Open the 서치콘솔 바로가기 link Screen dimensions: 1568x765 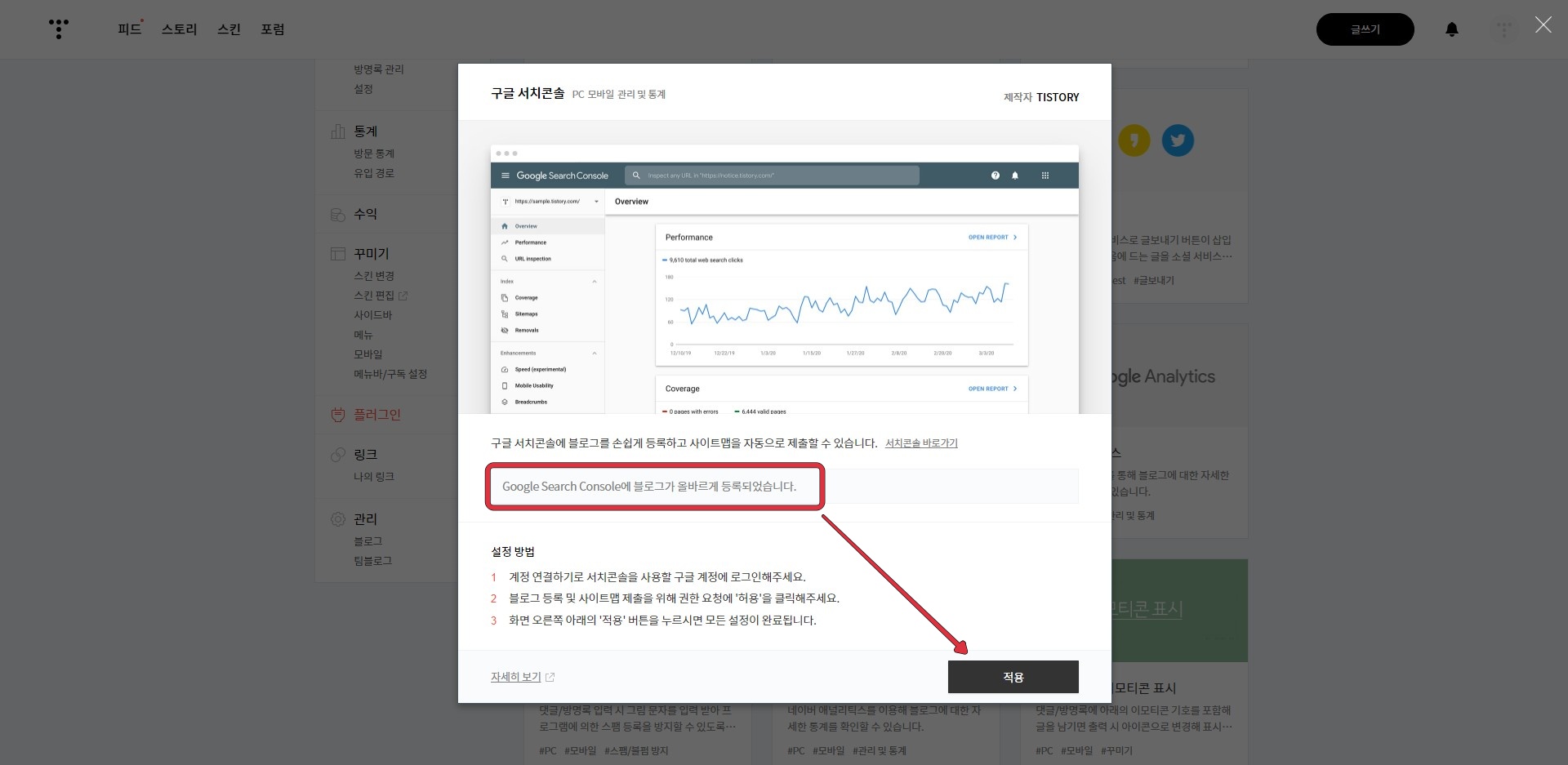point(921,443)
